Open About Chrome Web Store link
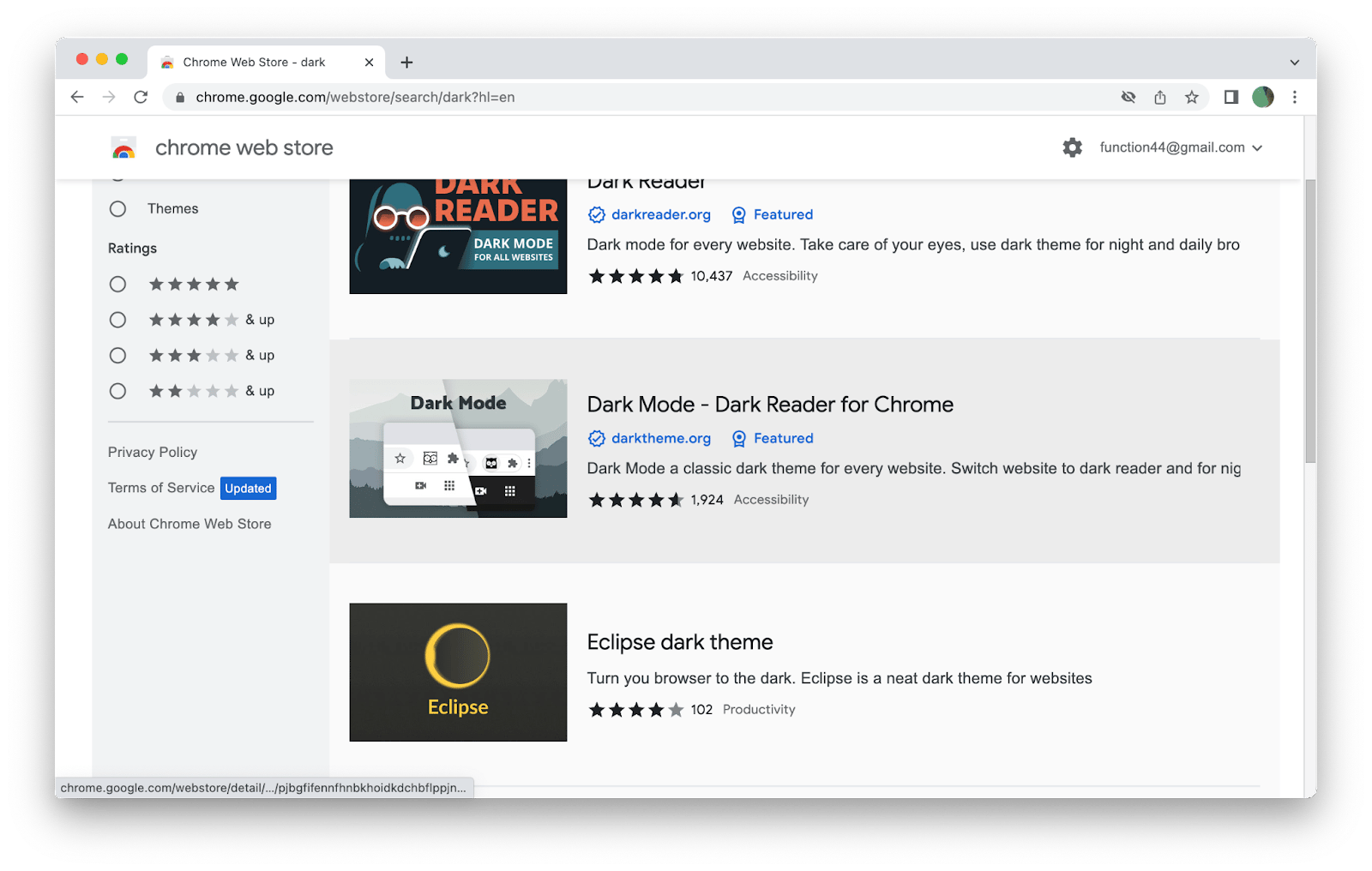This screenshot has width=1372, height=871. (190, 524)
